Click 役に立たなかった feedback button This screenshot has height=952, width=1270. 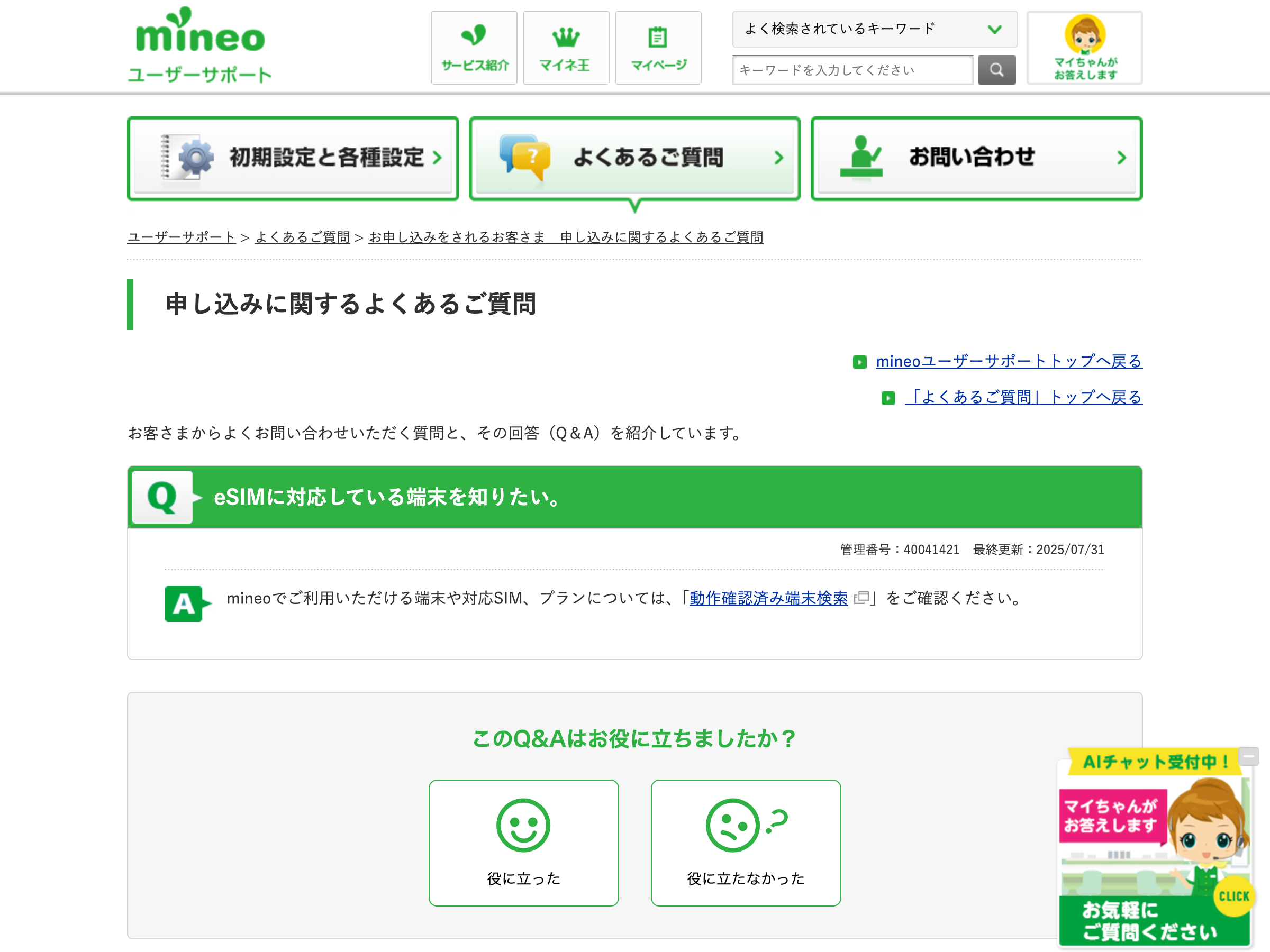pos(746,843)
